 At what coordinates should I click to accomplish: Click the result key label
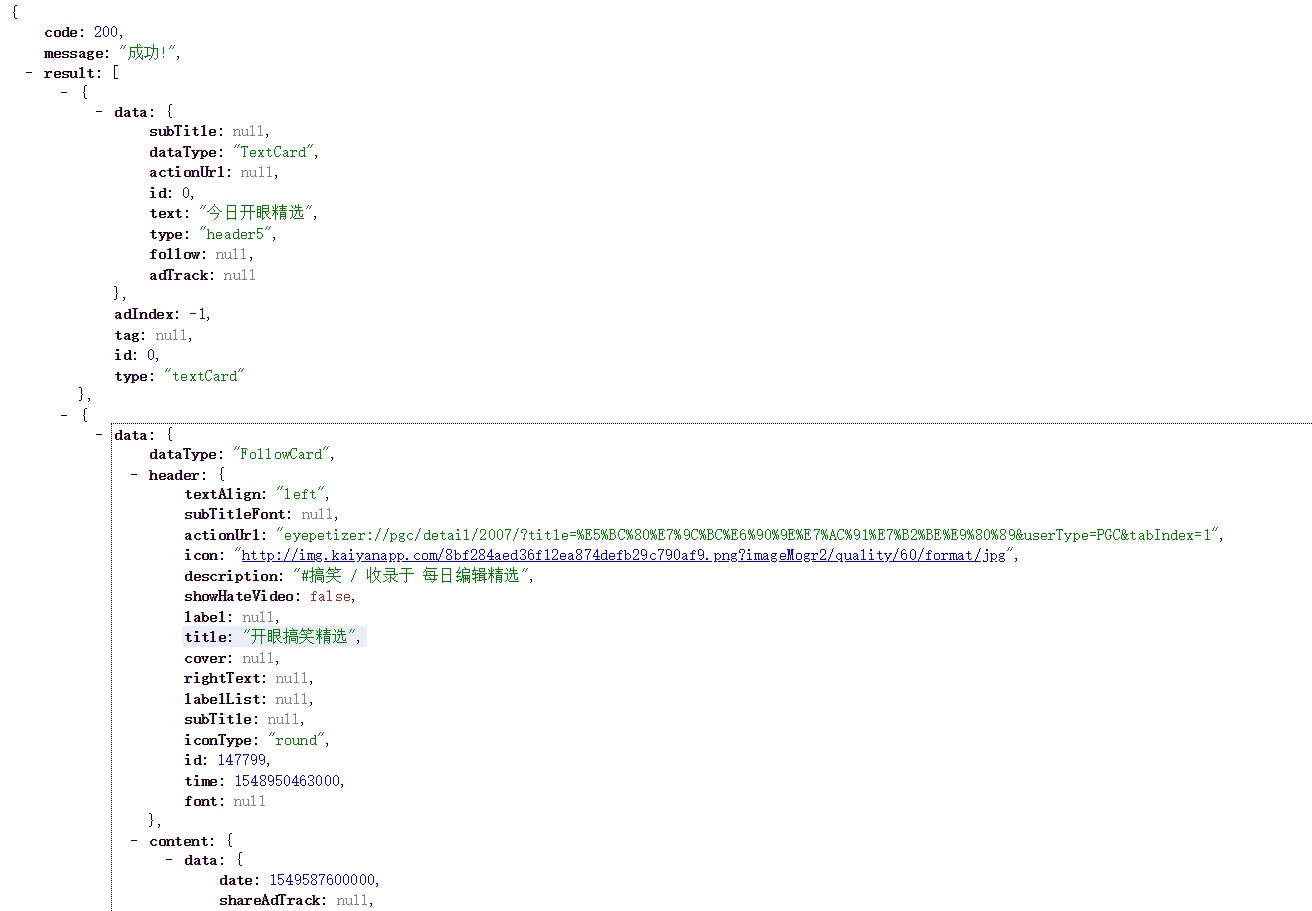click(x=70, y=73)
